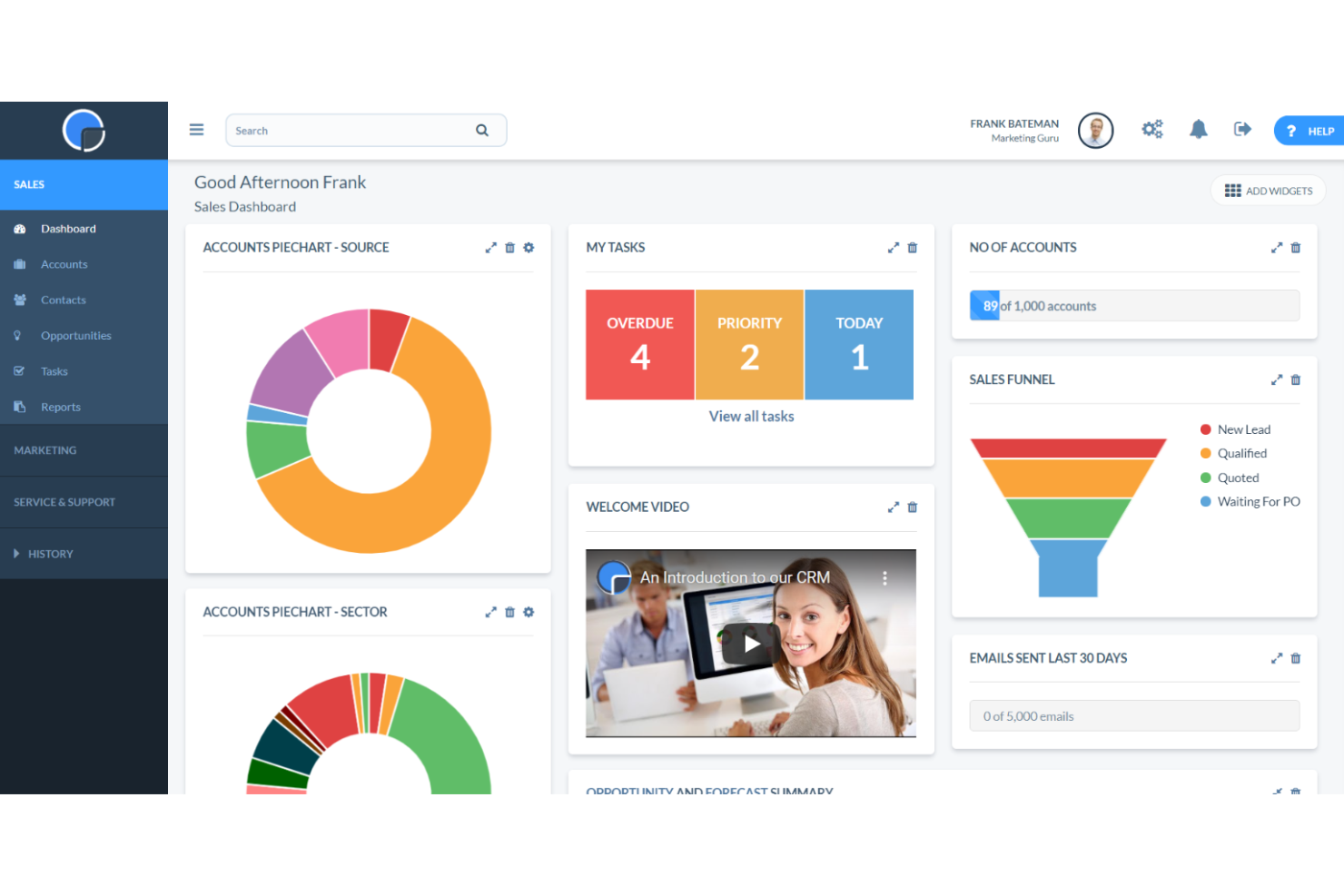
Task: Switch to the Marketing section
Action: [x=44, y=449]
